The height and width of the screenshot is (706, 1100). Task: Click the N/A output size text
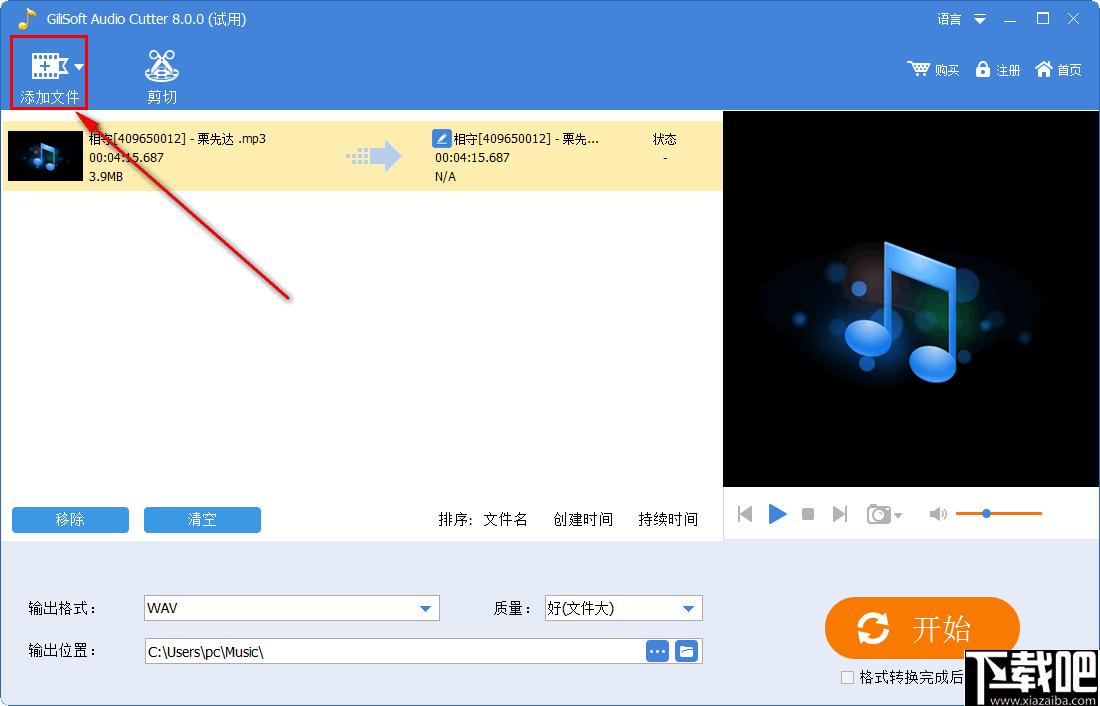[445, 176]
